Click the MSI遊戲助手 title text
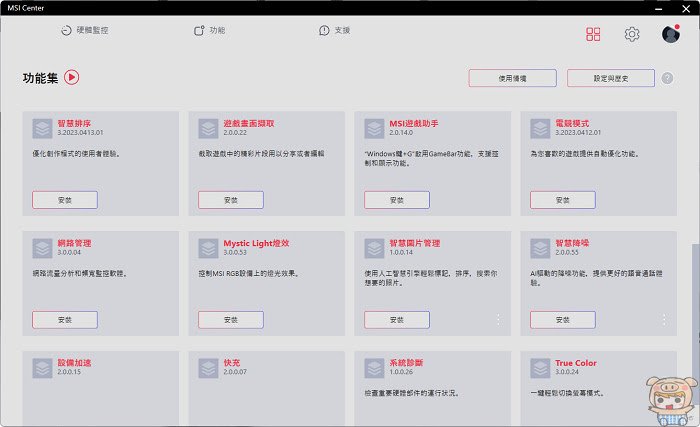Image resolution: width=700 pixels, height=427 pixels. [414, 123]
